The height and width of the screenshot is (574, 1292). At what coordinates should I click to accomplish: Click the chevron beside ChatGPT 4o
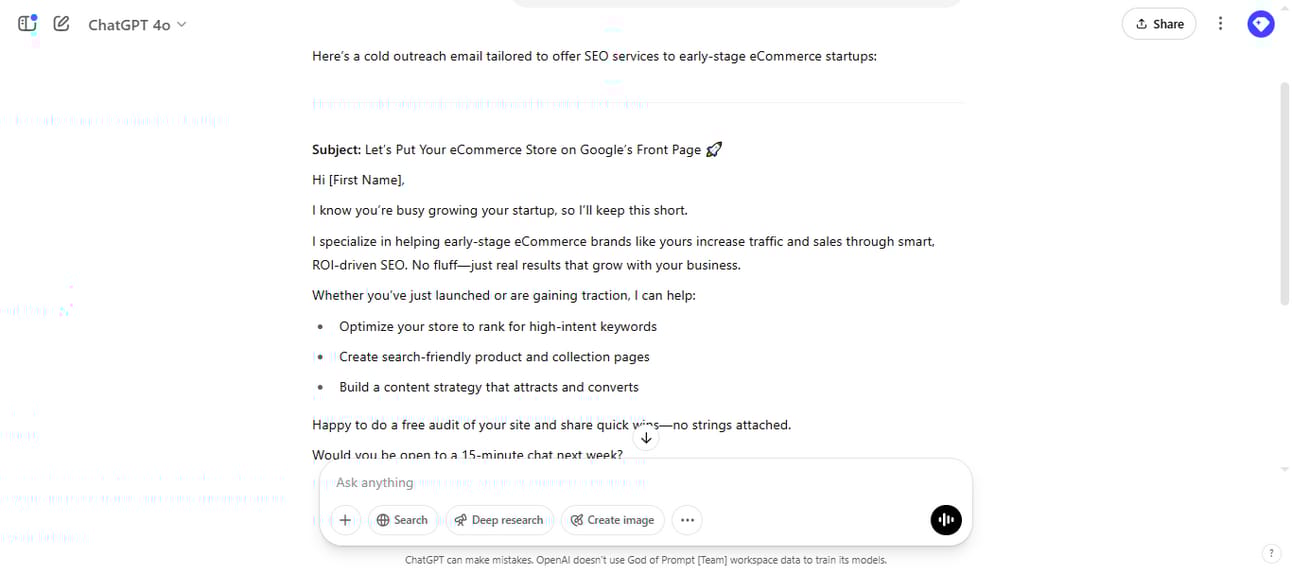(x=181, y=24)
